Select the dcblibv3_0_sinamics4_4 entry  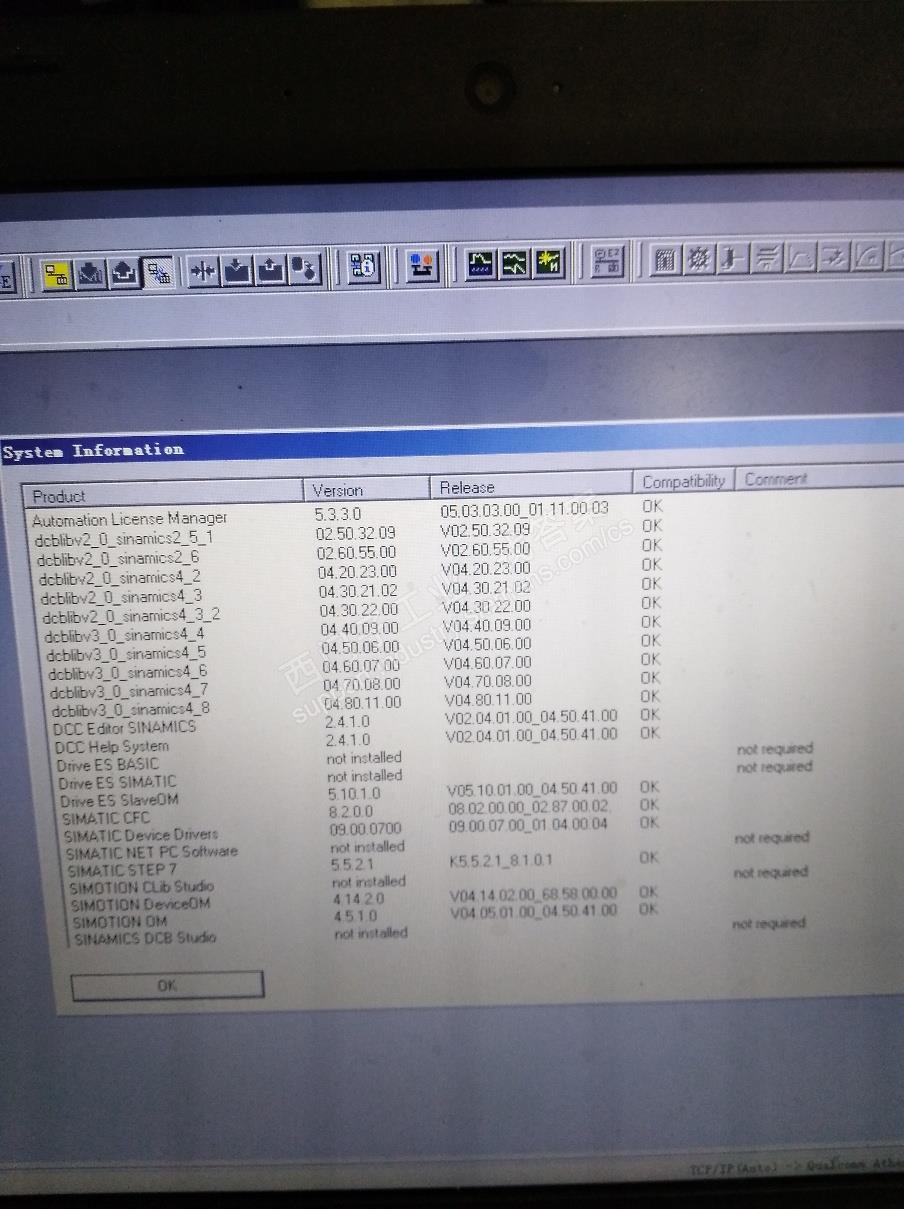pos(125,635)
